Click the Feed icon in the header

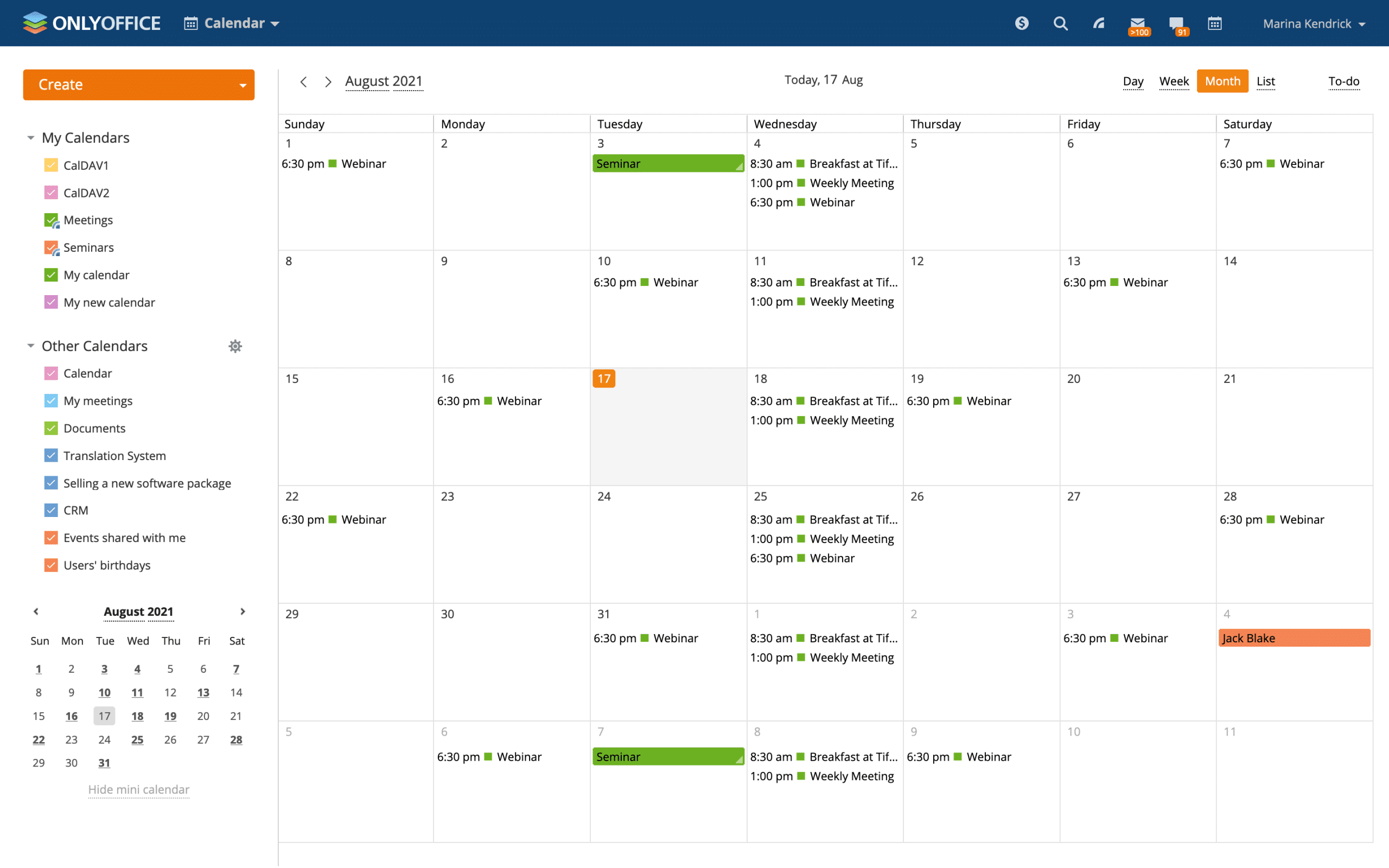point(1099,23)
